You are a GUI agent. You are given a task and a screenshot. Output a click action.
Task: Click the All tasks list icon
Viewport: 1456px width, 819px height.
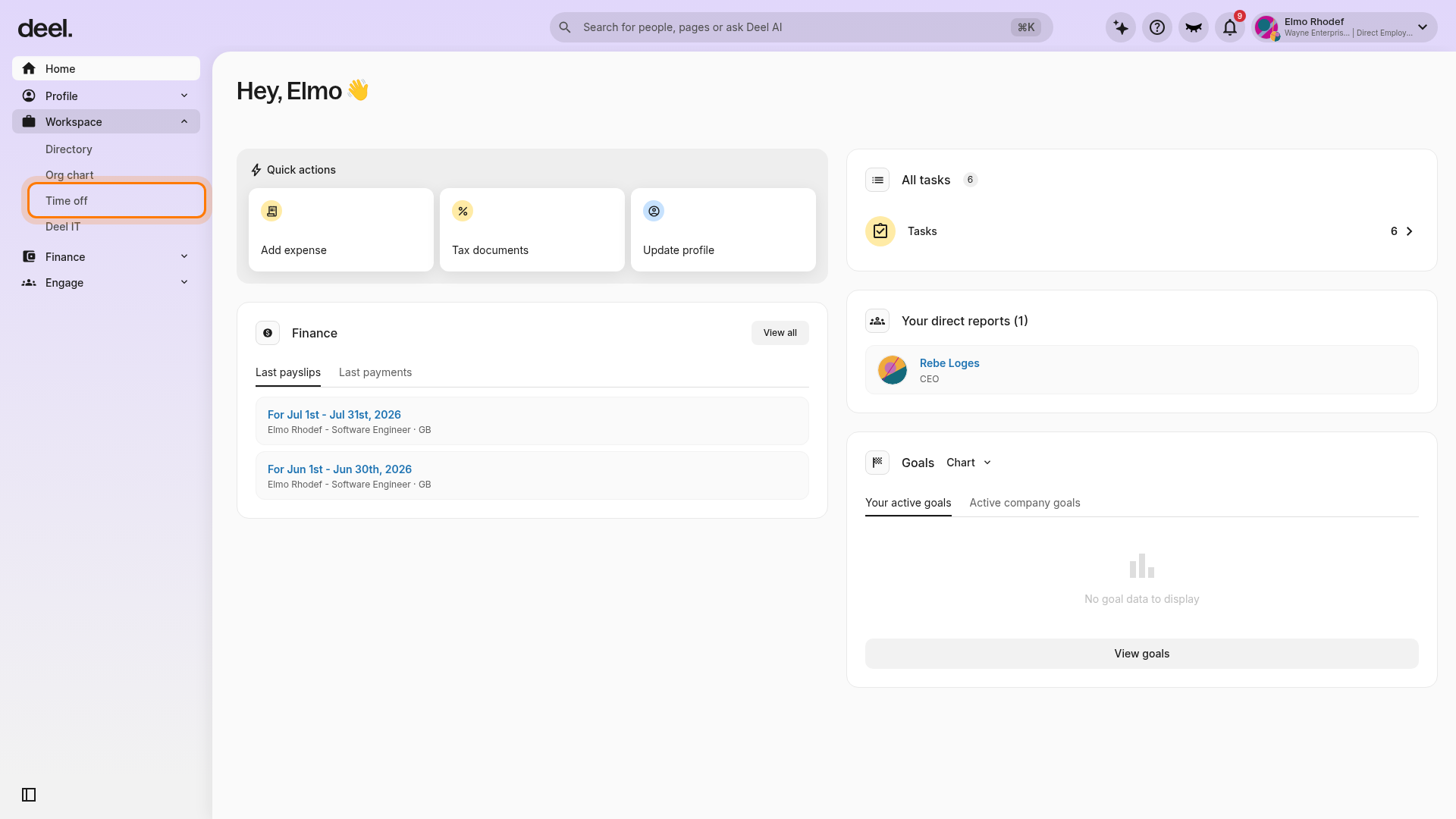pyautogui.click(x=877, y=180)
